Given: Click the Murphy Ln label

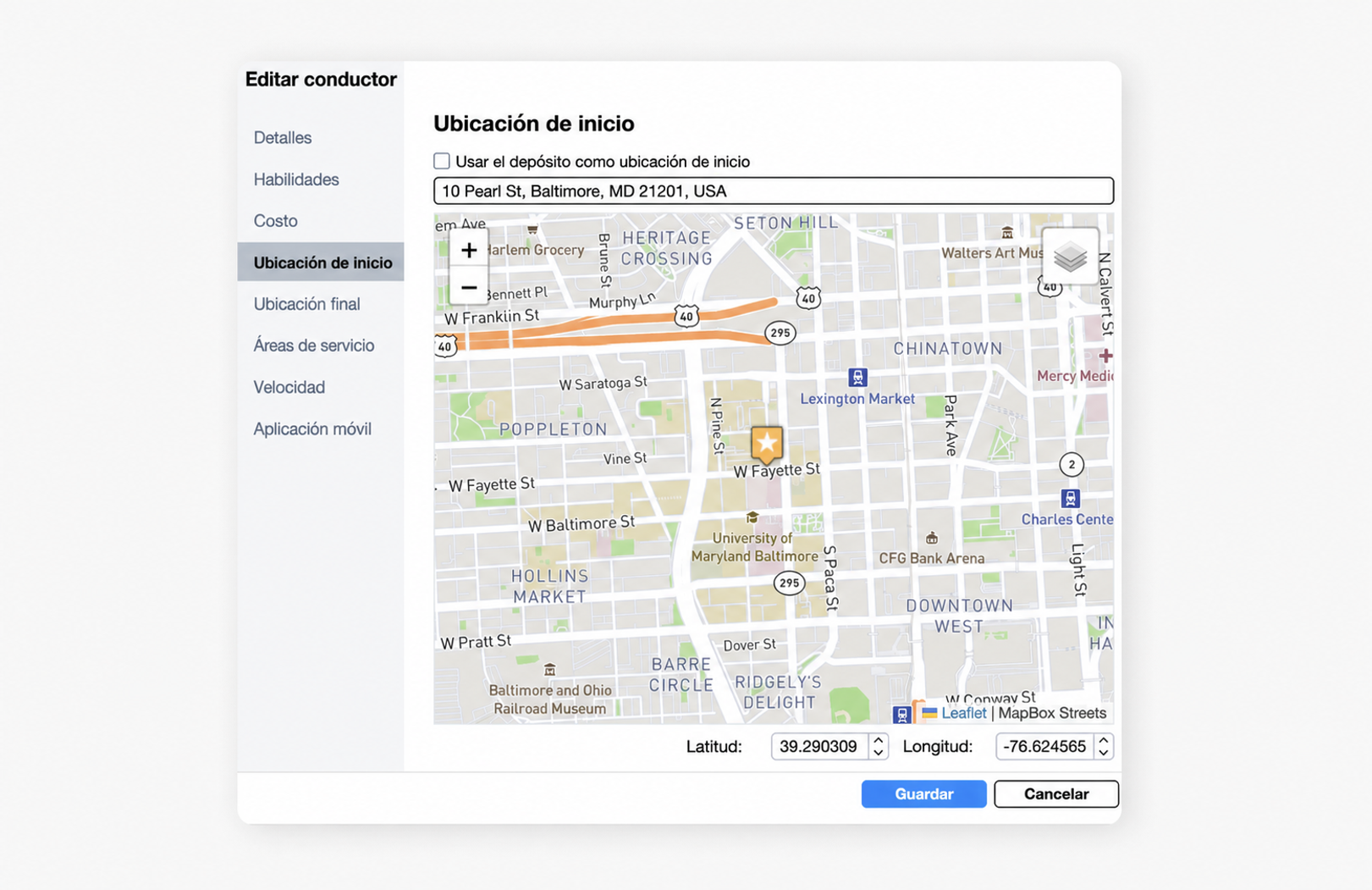Looking at the screenshot, I should (622, 301).
